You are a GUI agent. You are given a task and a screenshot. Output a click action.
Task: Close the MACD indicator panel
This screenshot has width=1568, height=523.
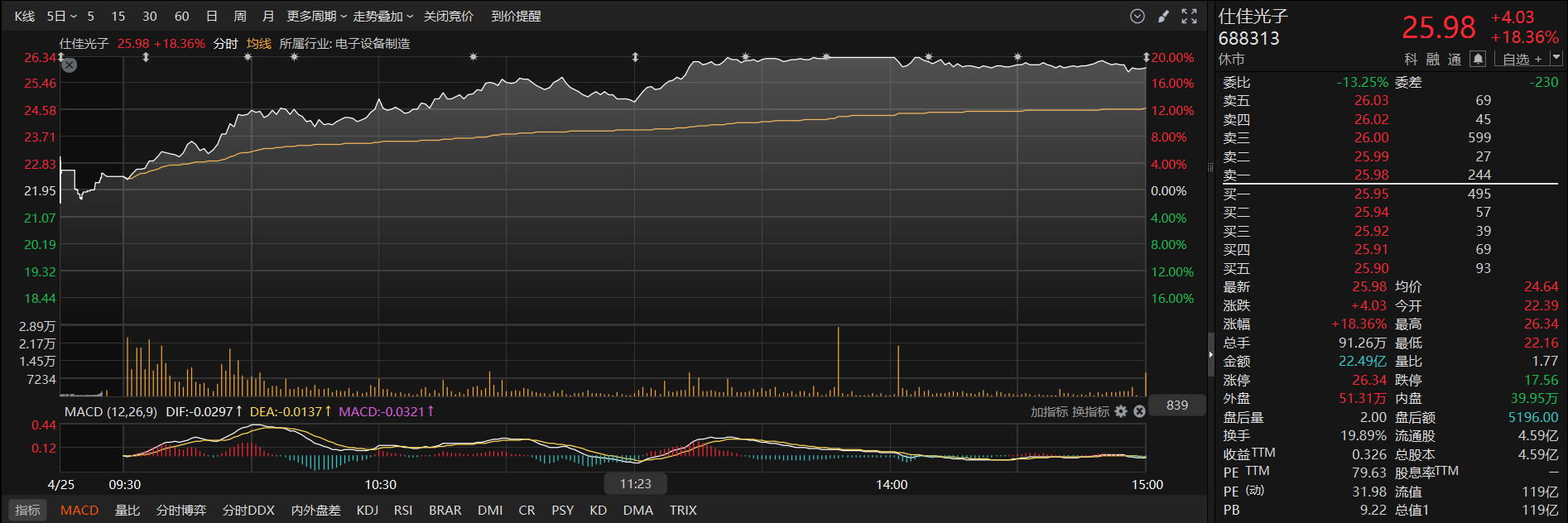coord(1139,411)
